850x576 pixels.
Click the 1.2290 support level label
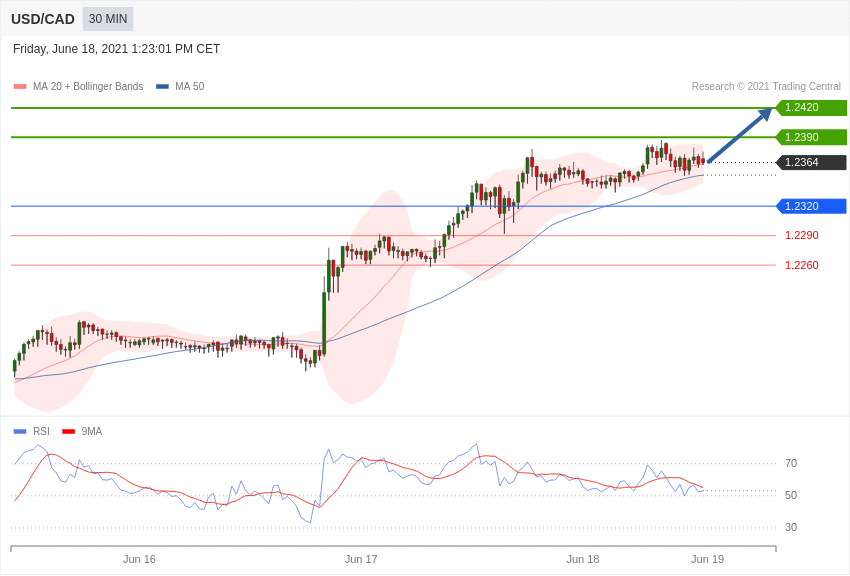pyautogui.click(x=802, y=235)
